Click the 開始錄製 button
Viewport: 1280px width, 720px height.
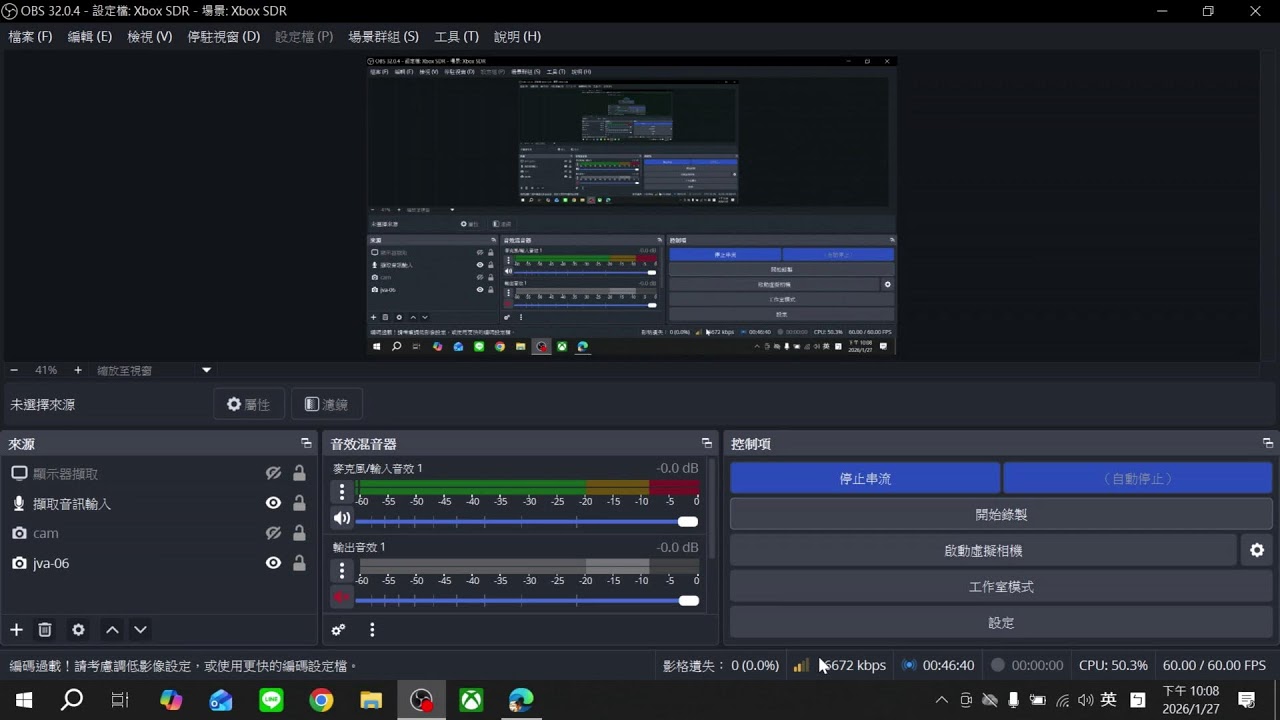(1001, 515)
